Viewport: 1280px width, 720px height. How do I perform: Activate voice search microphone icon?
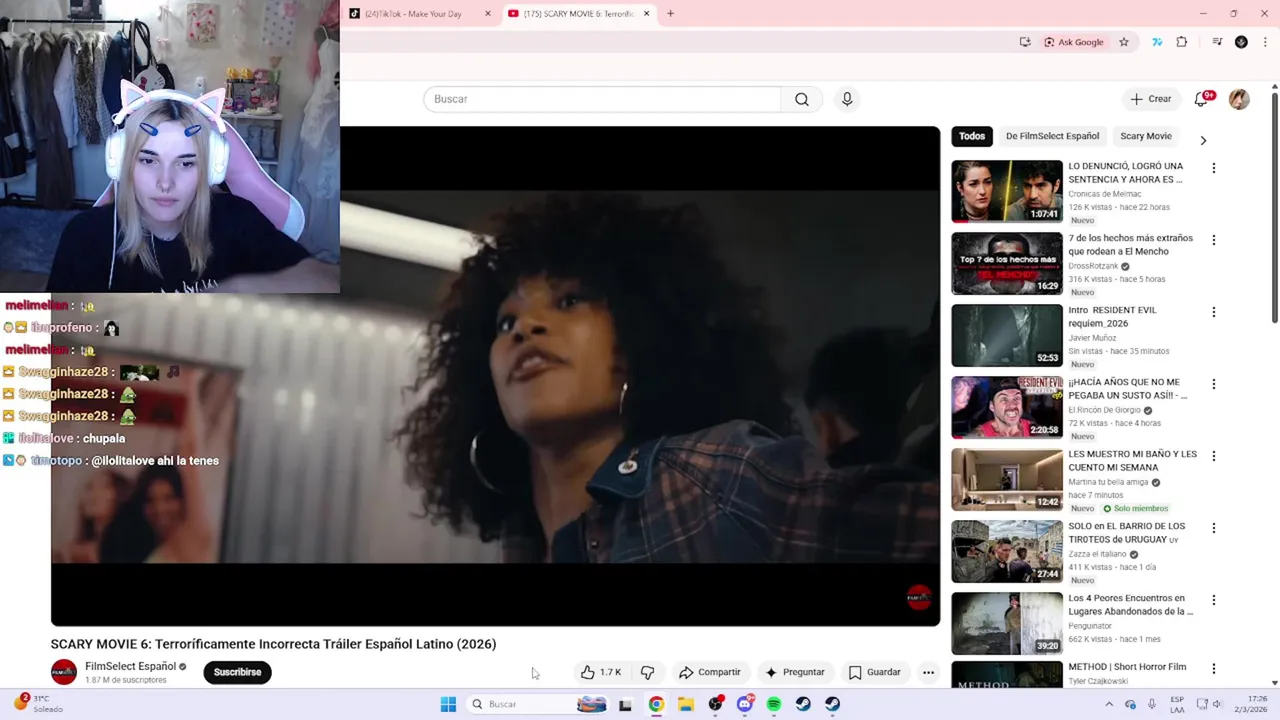point(847,99)
